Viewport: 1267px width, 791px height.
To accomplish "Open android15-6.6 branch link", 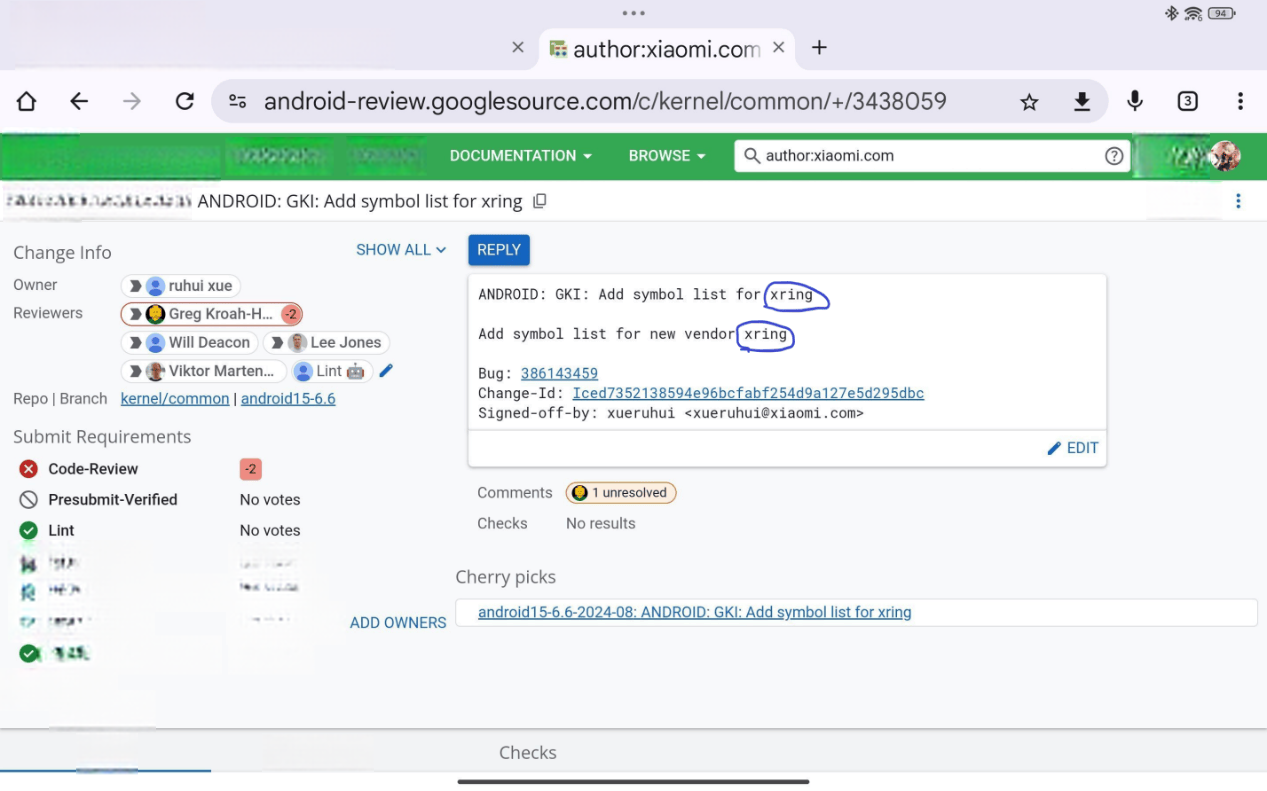I will tap(288, 399).
